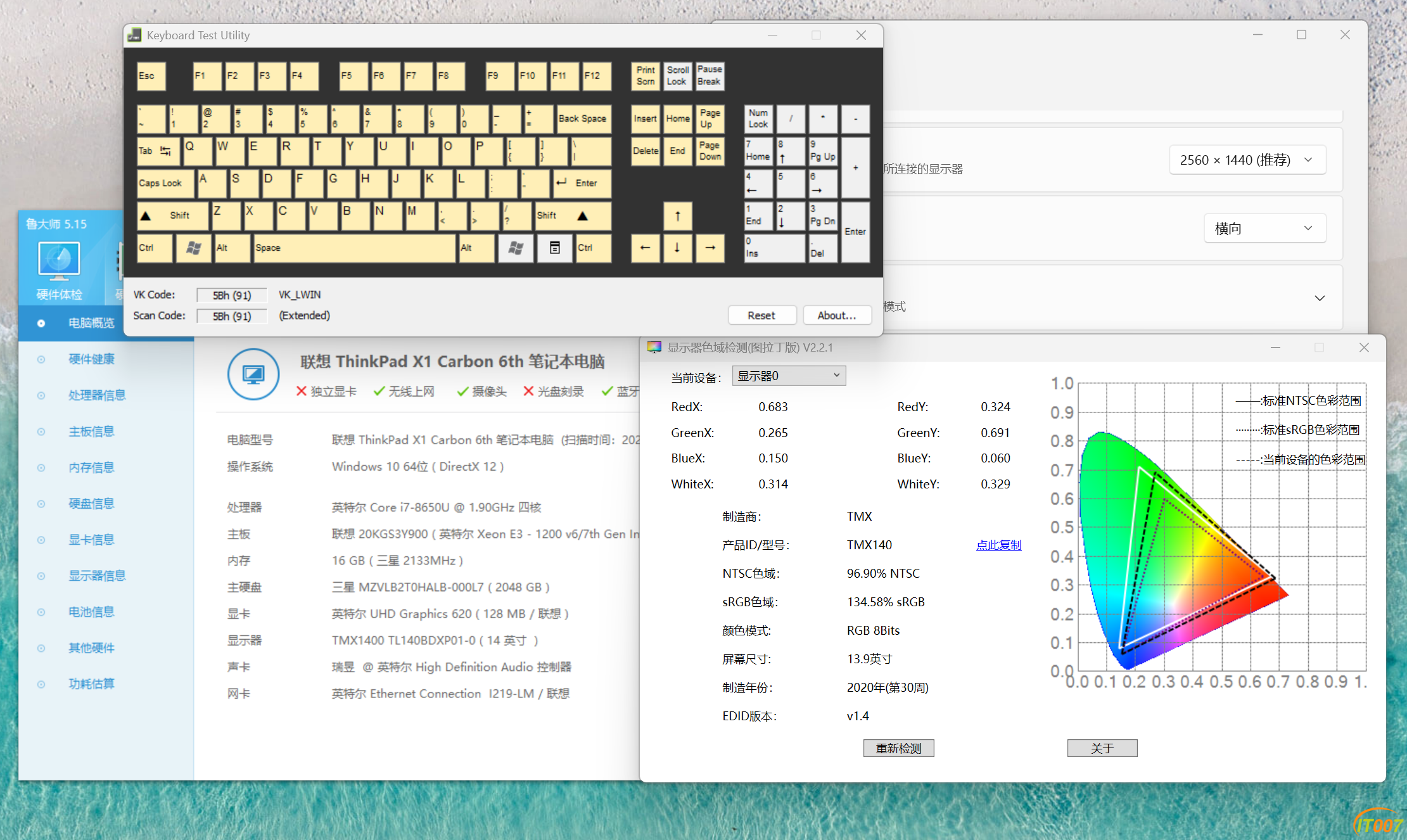Click the main Enter key with return arrow
This screenshot has height=840, width=1407.
tap(582, 183)
